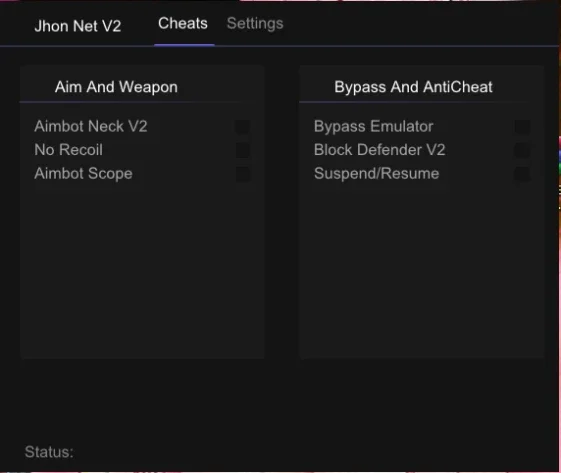This screenshot has width=561, height=473.
Task: Click the Aimbot Neck V2 label text
Action: 91,126
